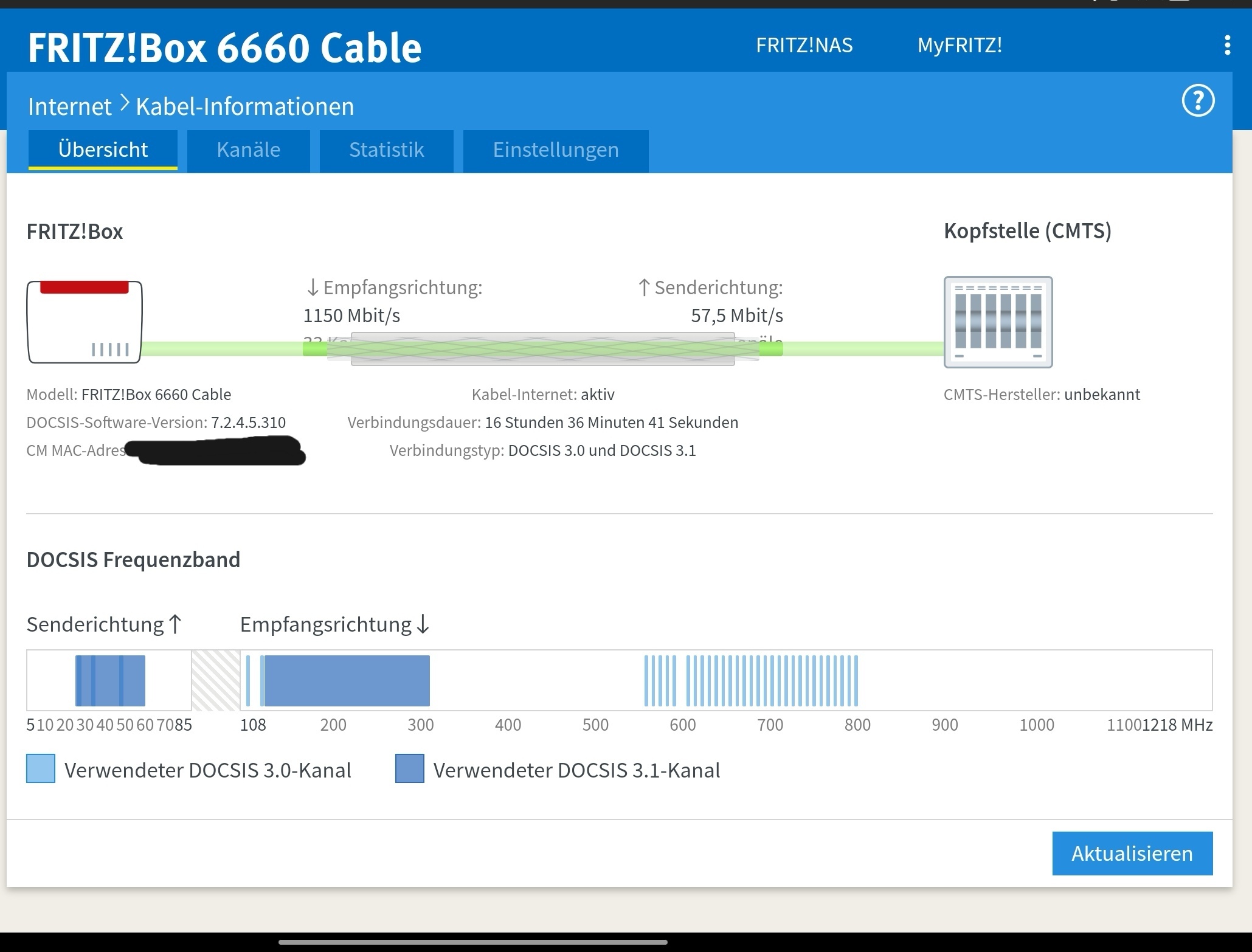This screenshot has height=952, width=1252.
Task: Click the CMTS headend server icon
Action: tap(998, 322)
